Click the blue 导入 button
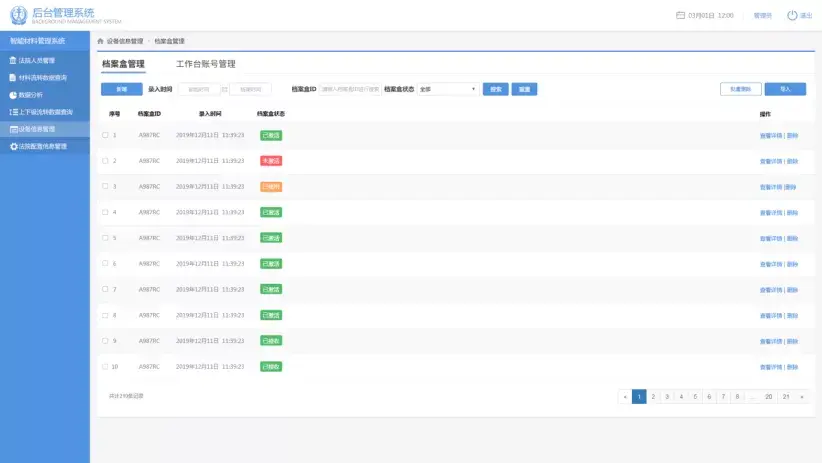 click(x=785, y=89)
